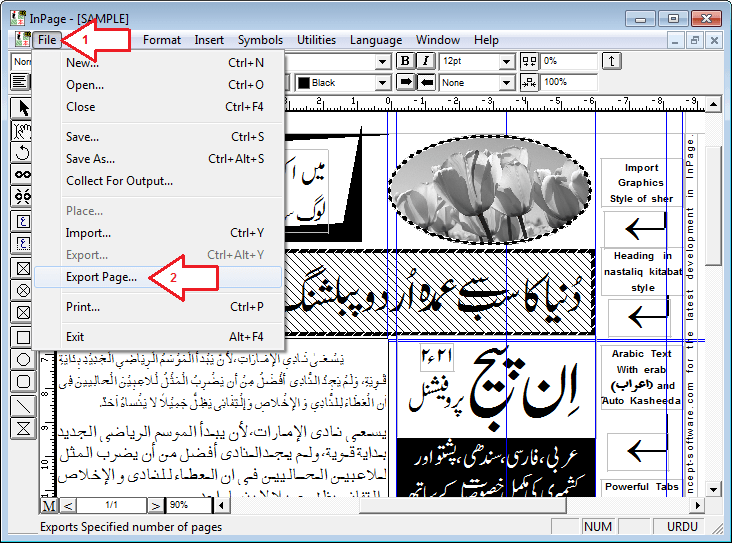Toggle Italic formatting
This screenshot has width=732, height=543.
click(425, 61)
